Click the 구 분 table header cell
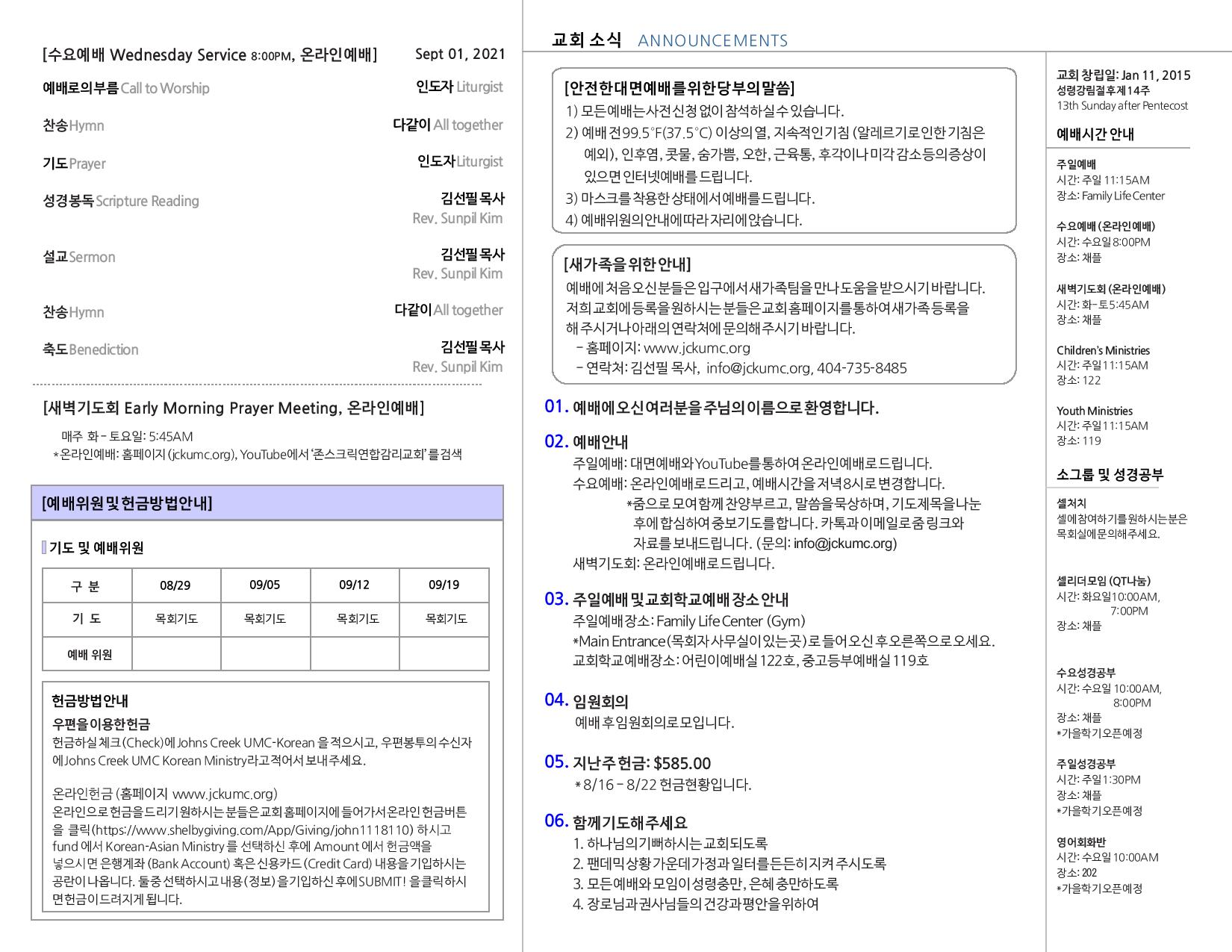 [87, 585]
